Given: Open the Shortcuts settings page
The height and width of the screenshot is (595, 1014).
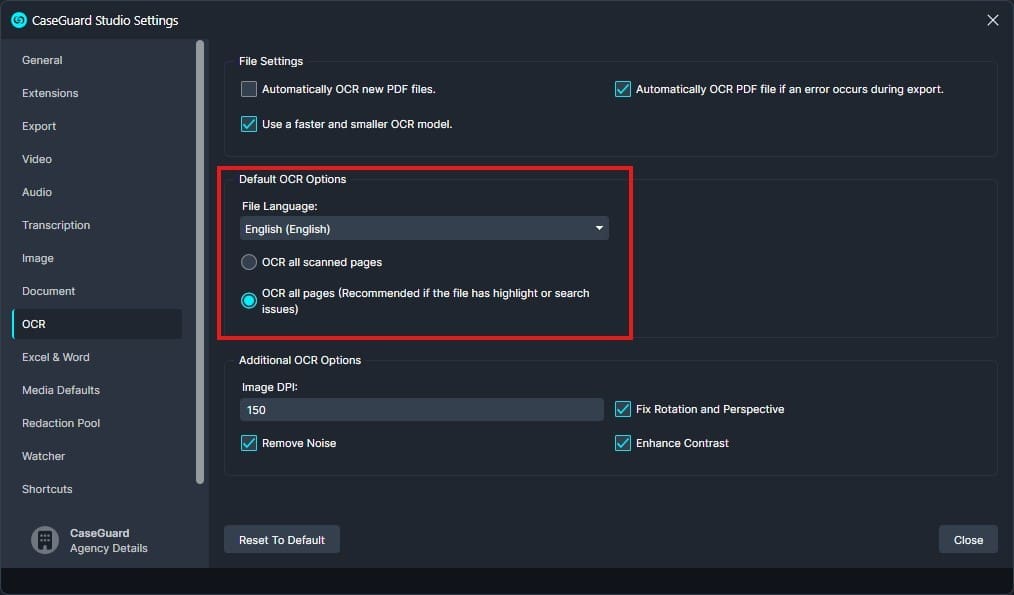Looking at the screenshot, I should [x=46, y=489].
